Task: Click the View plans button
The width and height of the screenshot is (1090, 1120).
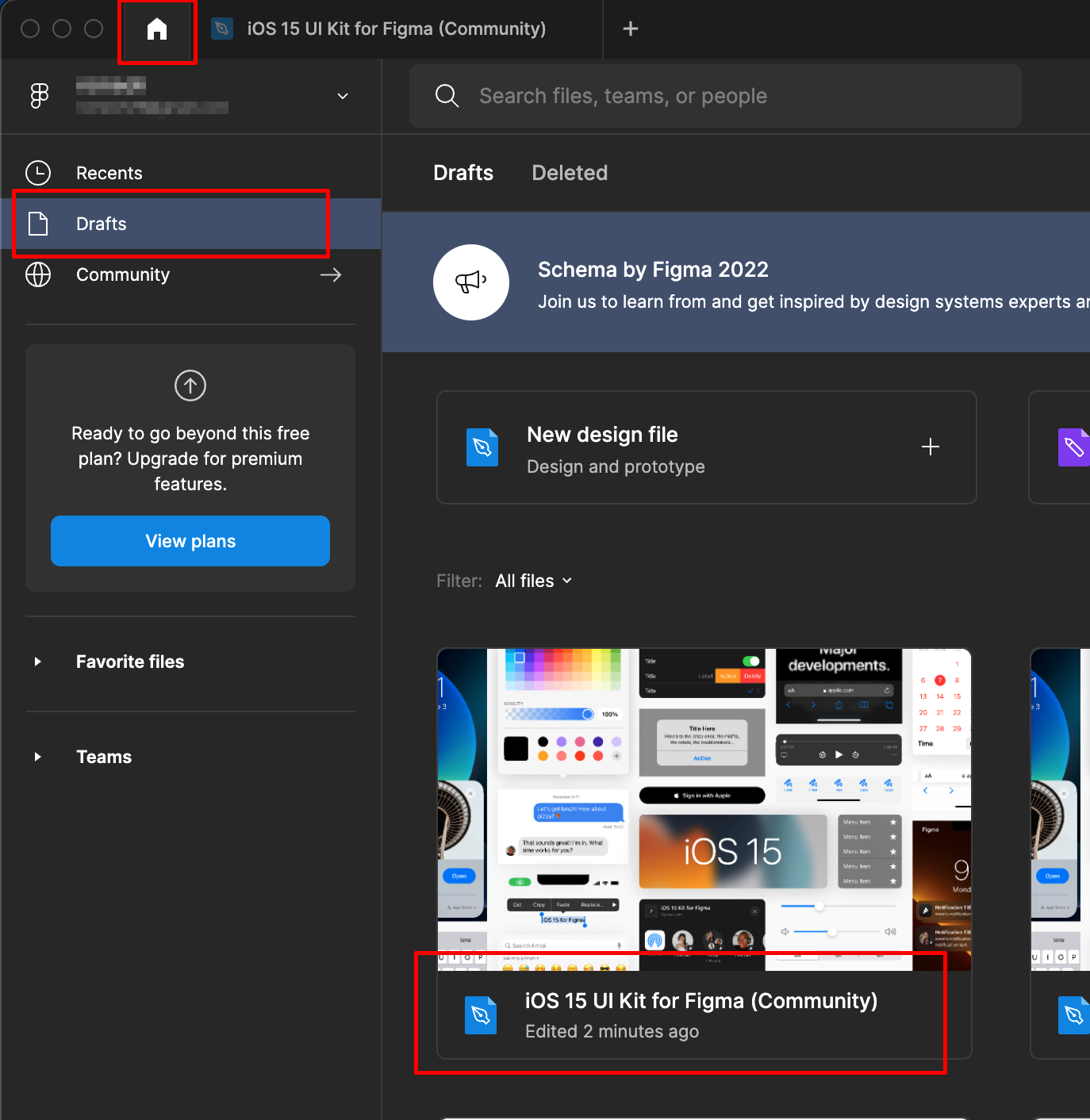Action: pos(190,541)
